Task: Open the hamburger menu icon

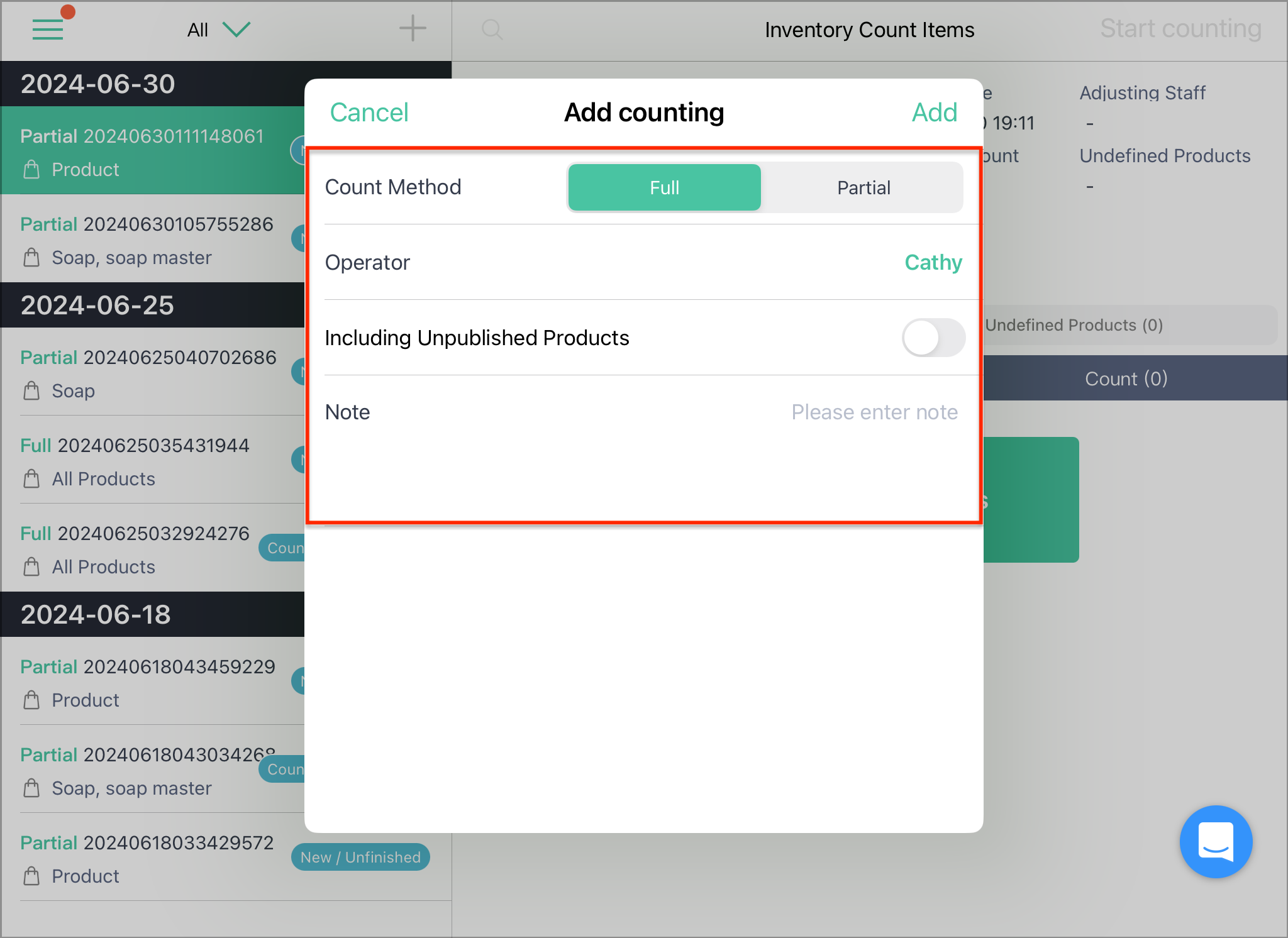Action: tap(48, 29)
